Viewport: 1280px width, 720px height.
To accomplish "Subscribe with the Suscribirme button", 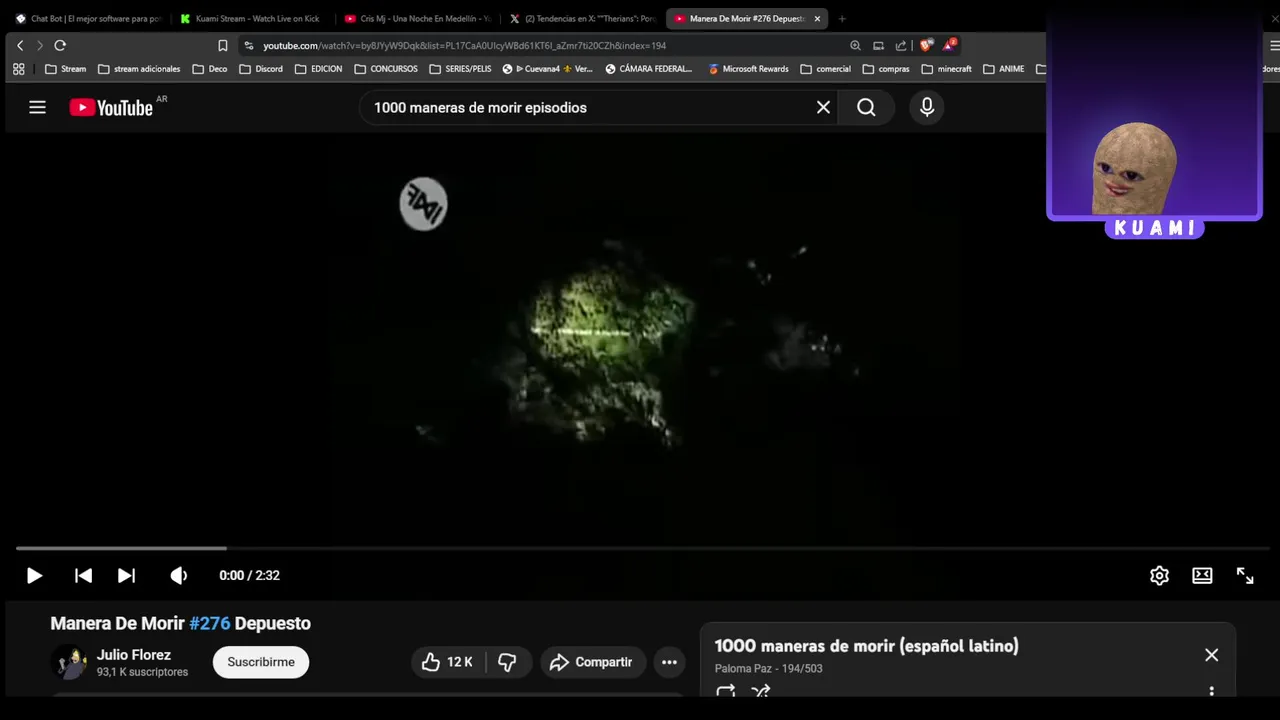I will 261,662.
